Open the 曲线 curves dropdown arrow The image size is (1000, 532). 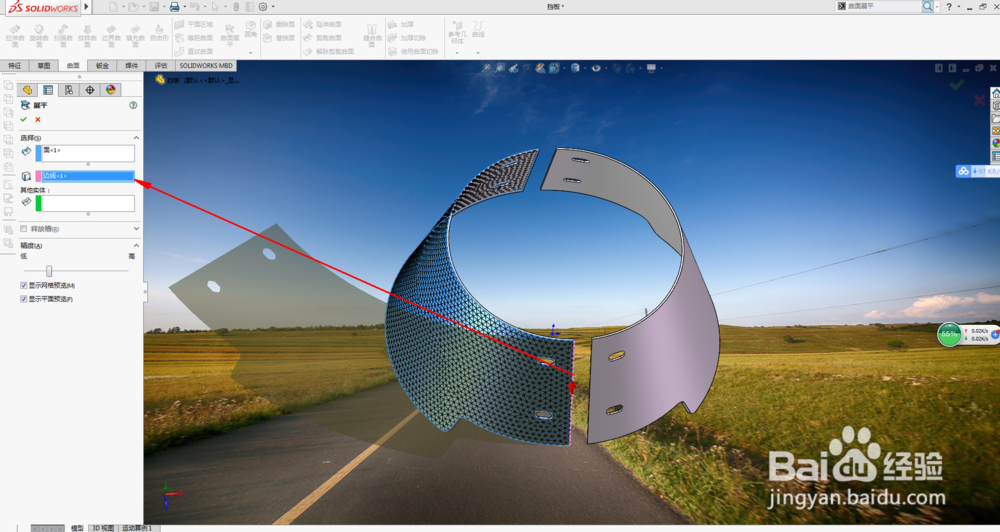[x=478, y=53]
